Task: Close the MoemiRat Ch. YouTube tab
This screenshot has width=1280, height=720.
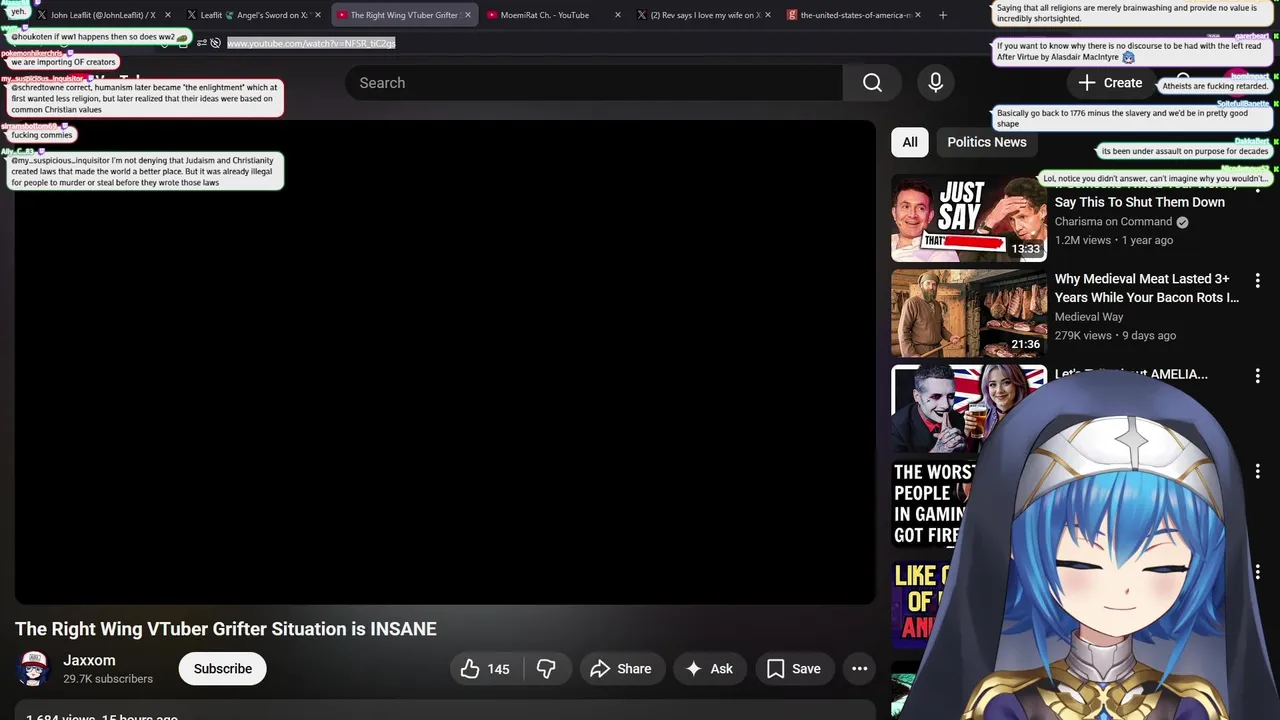Action: tap(617, 15)
